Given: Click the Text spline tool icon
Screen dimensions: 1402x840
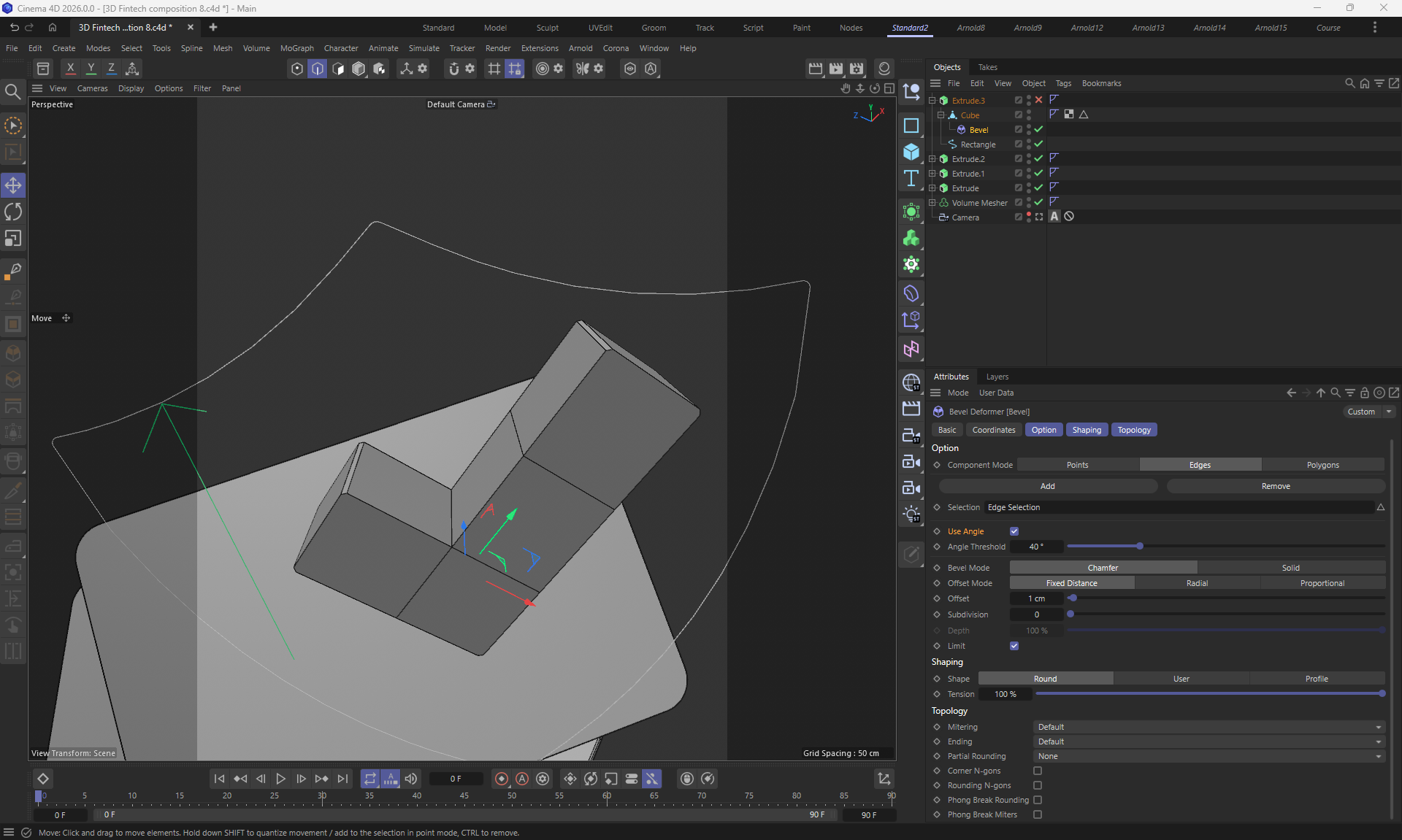Looking at the screenshot, I should tap(911, 179).
